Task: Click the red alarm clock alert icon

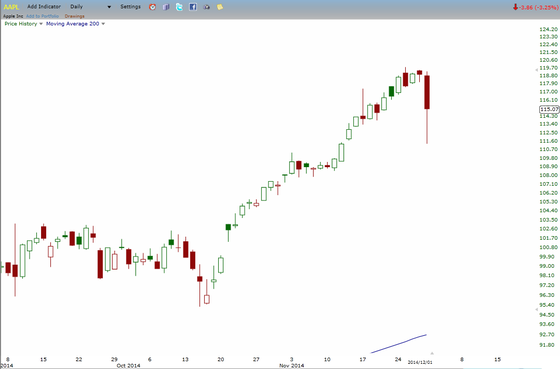Action: click(x=152, y=7)
